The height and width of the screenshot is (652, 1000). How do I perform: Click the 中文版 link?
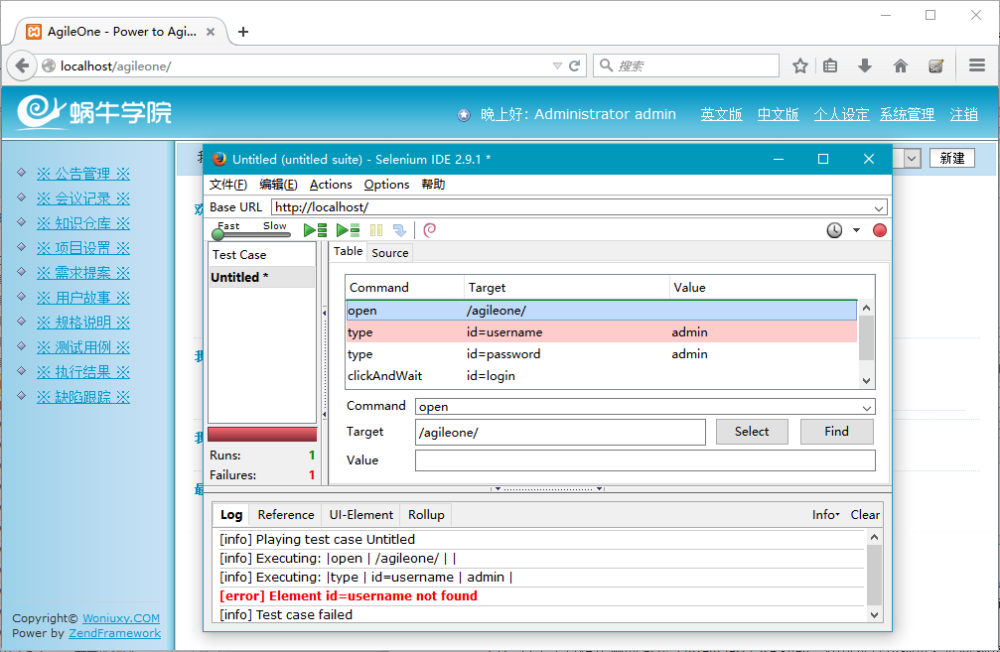[x=778, y=114]
